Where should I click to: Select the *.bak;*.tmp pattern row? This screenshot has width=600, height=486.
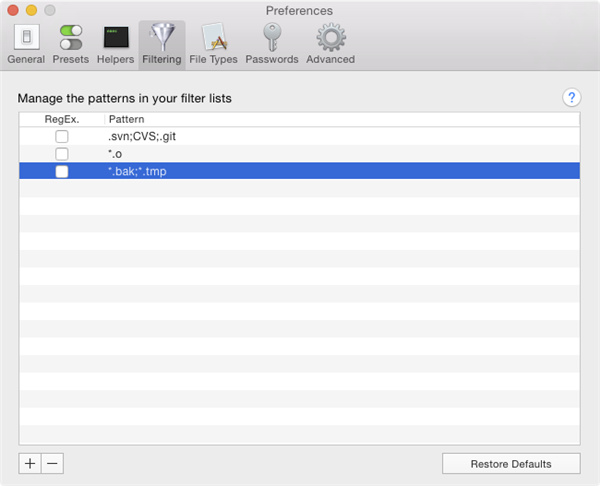300,172
